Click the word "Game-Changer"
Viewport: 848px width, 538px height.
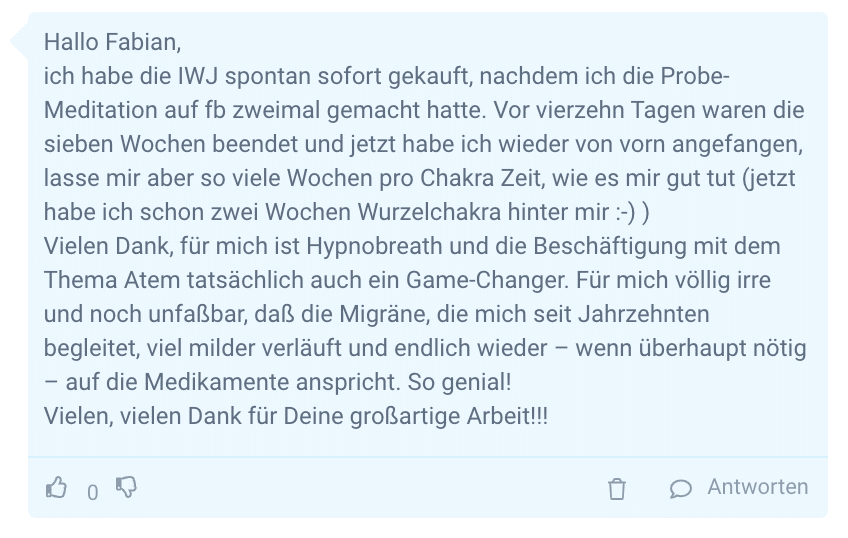(x=487, y=280)
